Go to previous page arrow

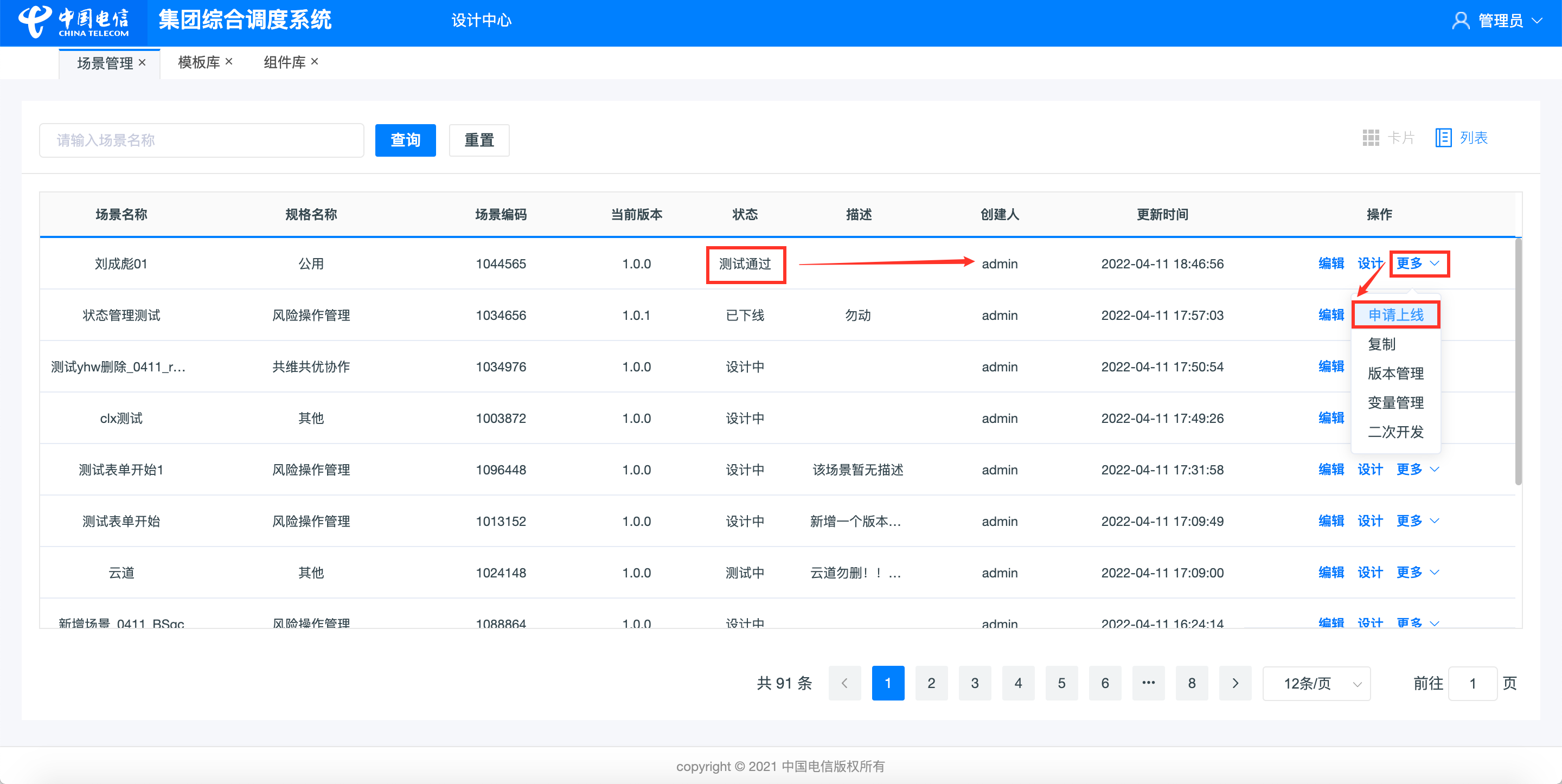click(x=844, y=683)
